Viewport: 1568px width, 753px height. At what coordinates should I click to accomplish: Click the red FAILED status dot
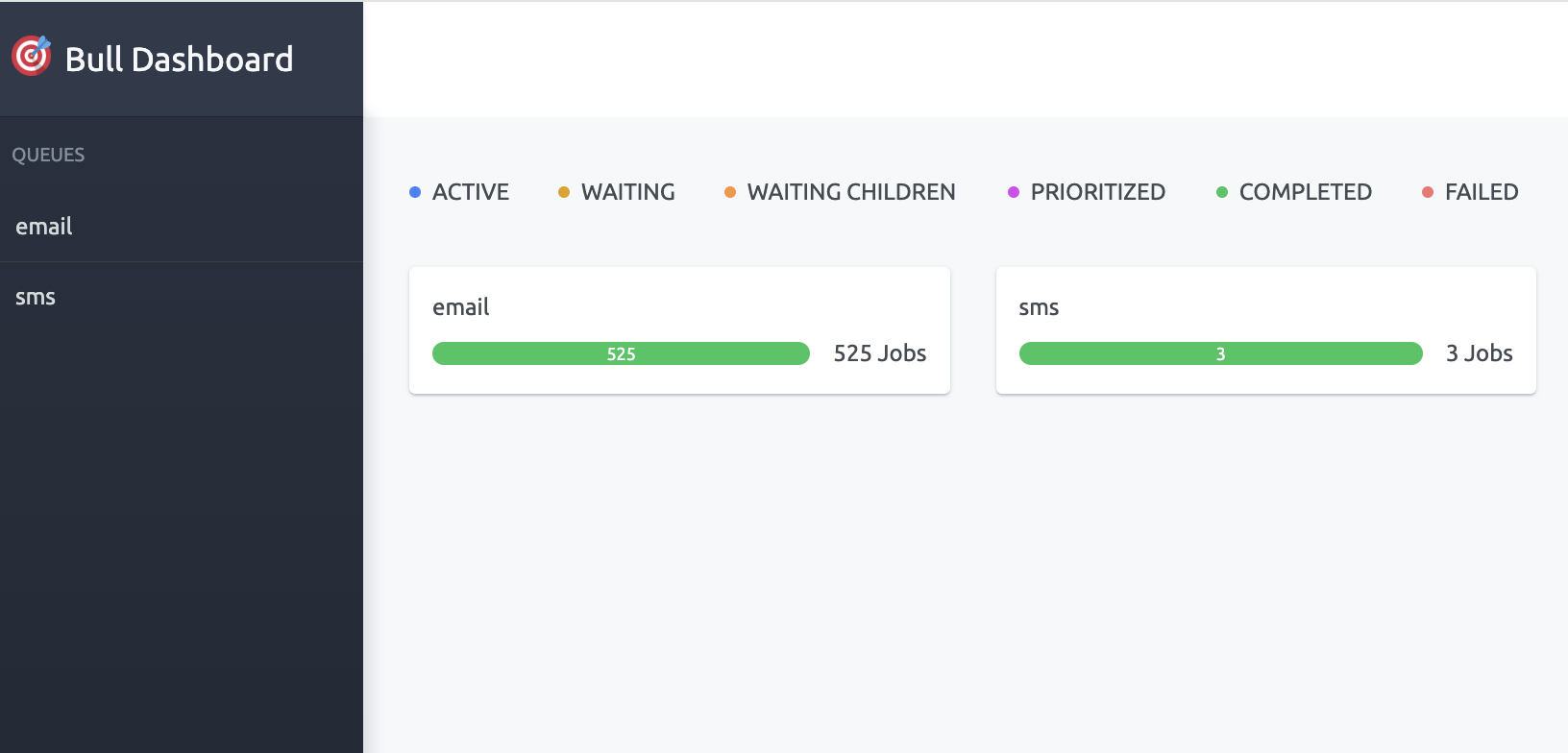[1428, 192]
